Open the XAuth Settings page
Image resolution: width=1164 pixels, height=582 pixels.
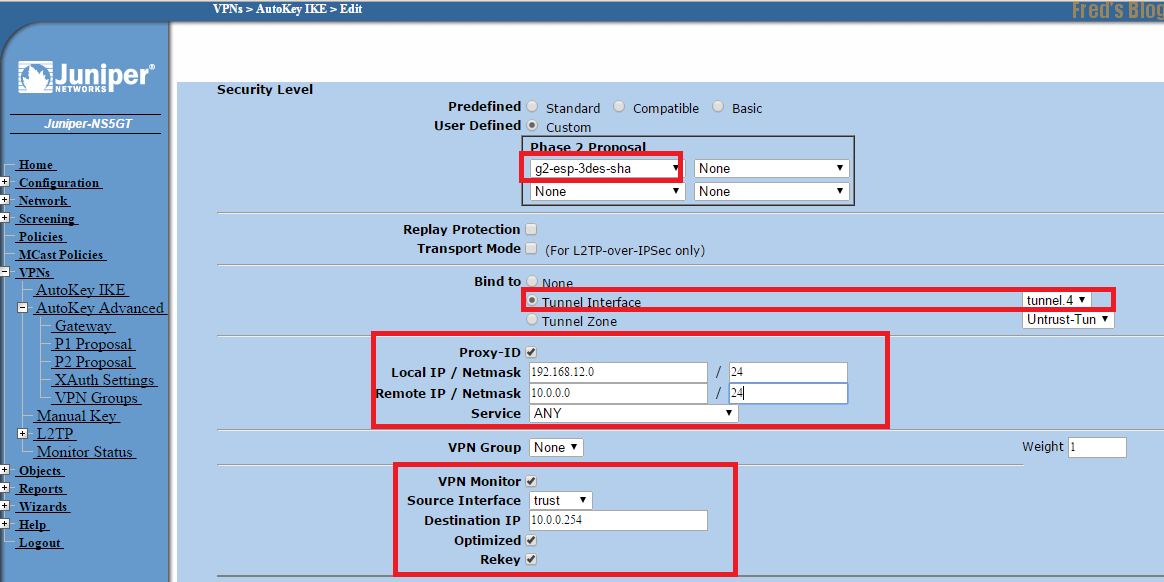(x=104, y=380)
